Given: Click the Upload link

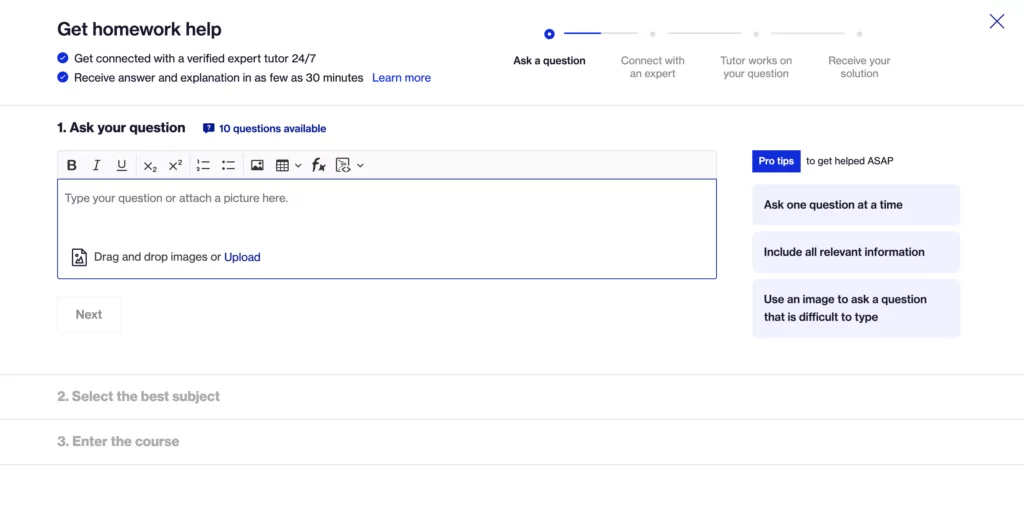Looking at the screenshot, I should [242, 257].
